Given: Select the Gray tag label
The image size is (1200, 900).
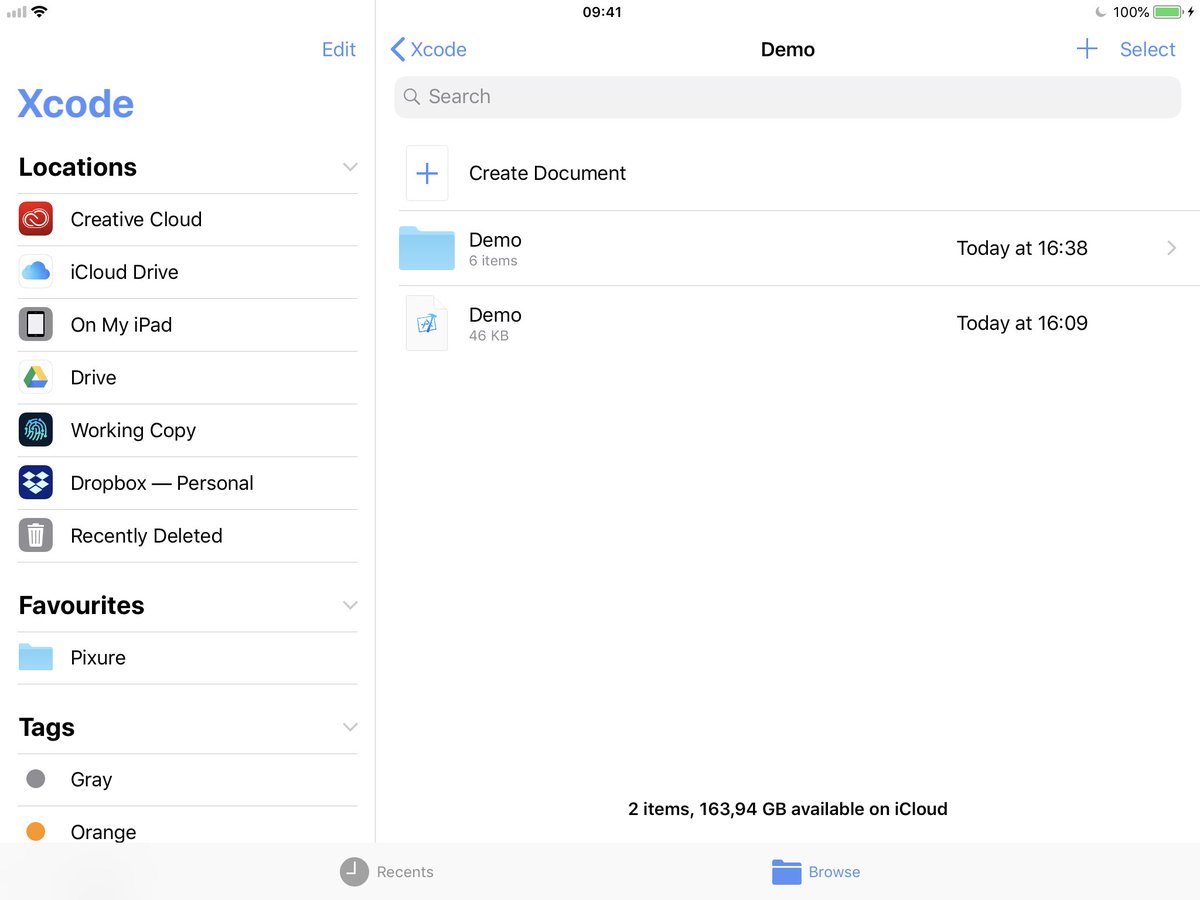Looking at the screenshot, I should coord(91,780).
